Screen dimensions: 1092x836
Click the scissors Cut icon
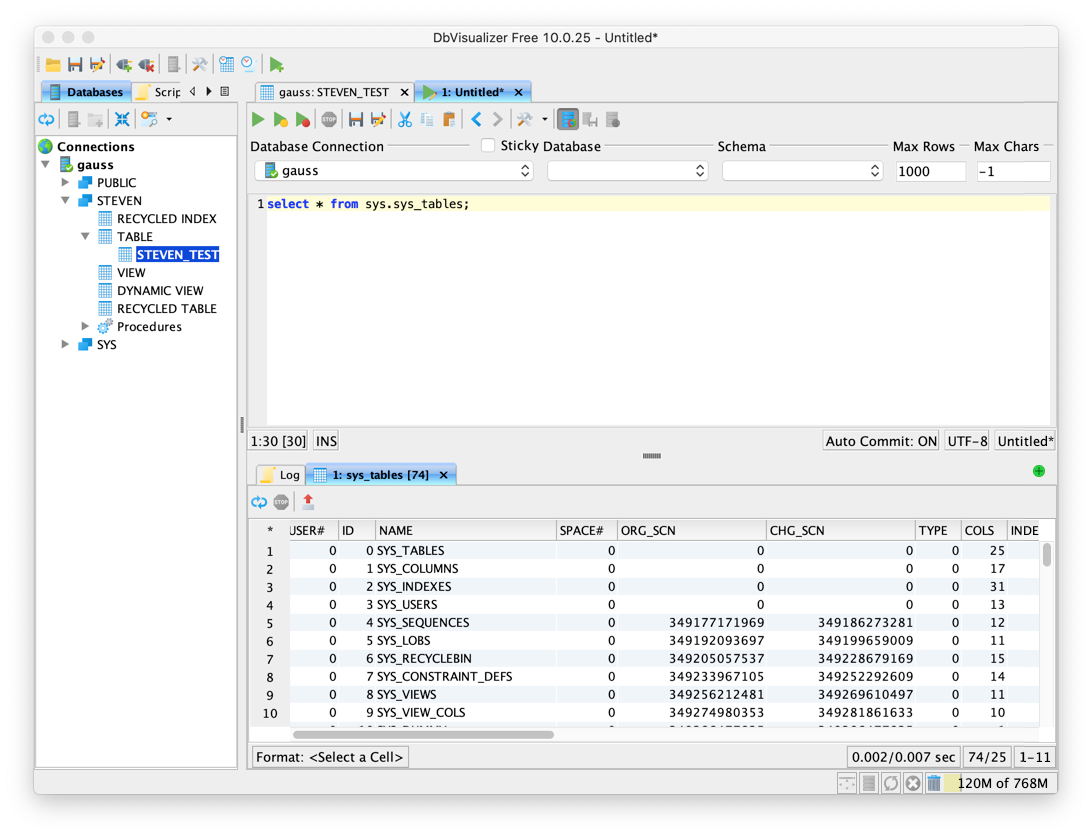404,120
